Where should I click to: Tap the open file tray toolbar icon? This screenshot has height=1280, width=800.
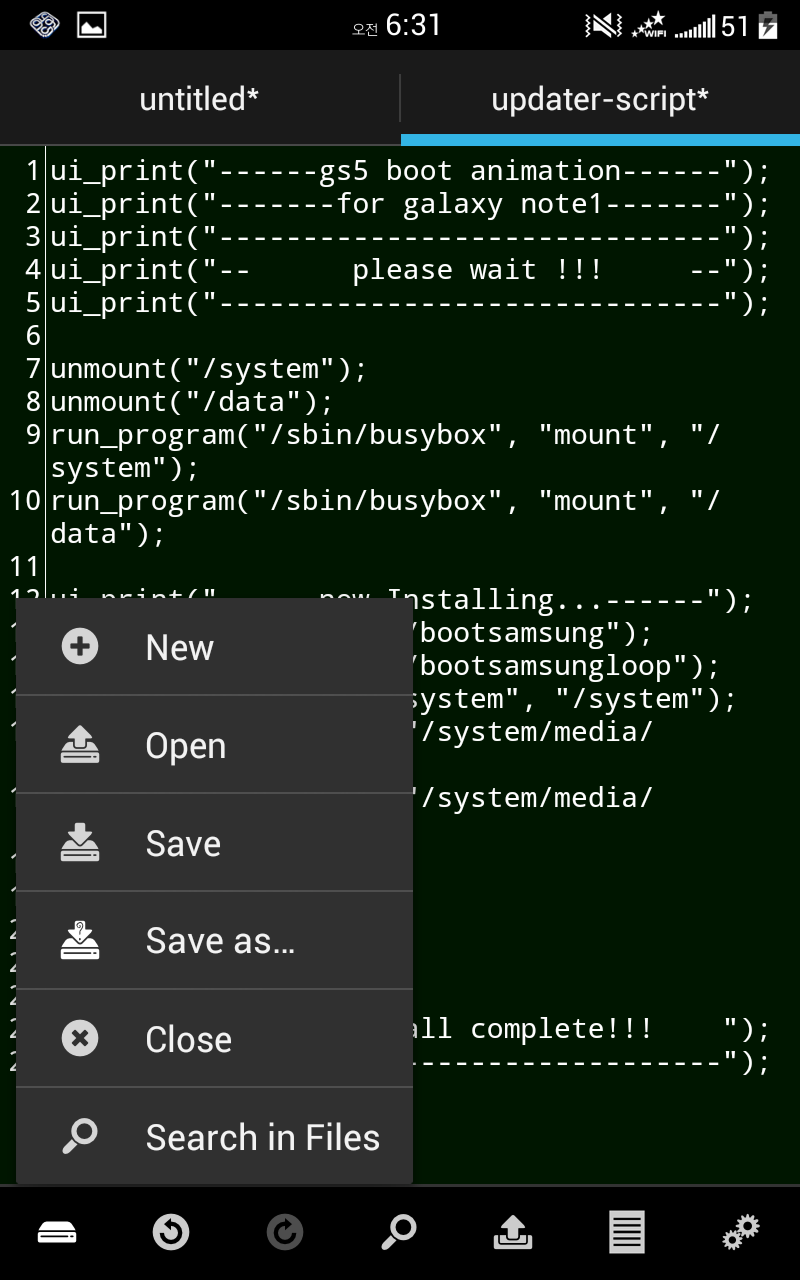[x=513, y=1233]
